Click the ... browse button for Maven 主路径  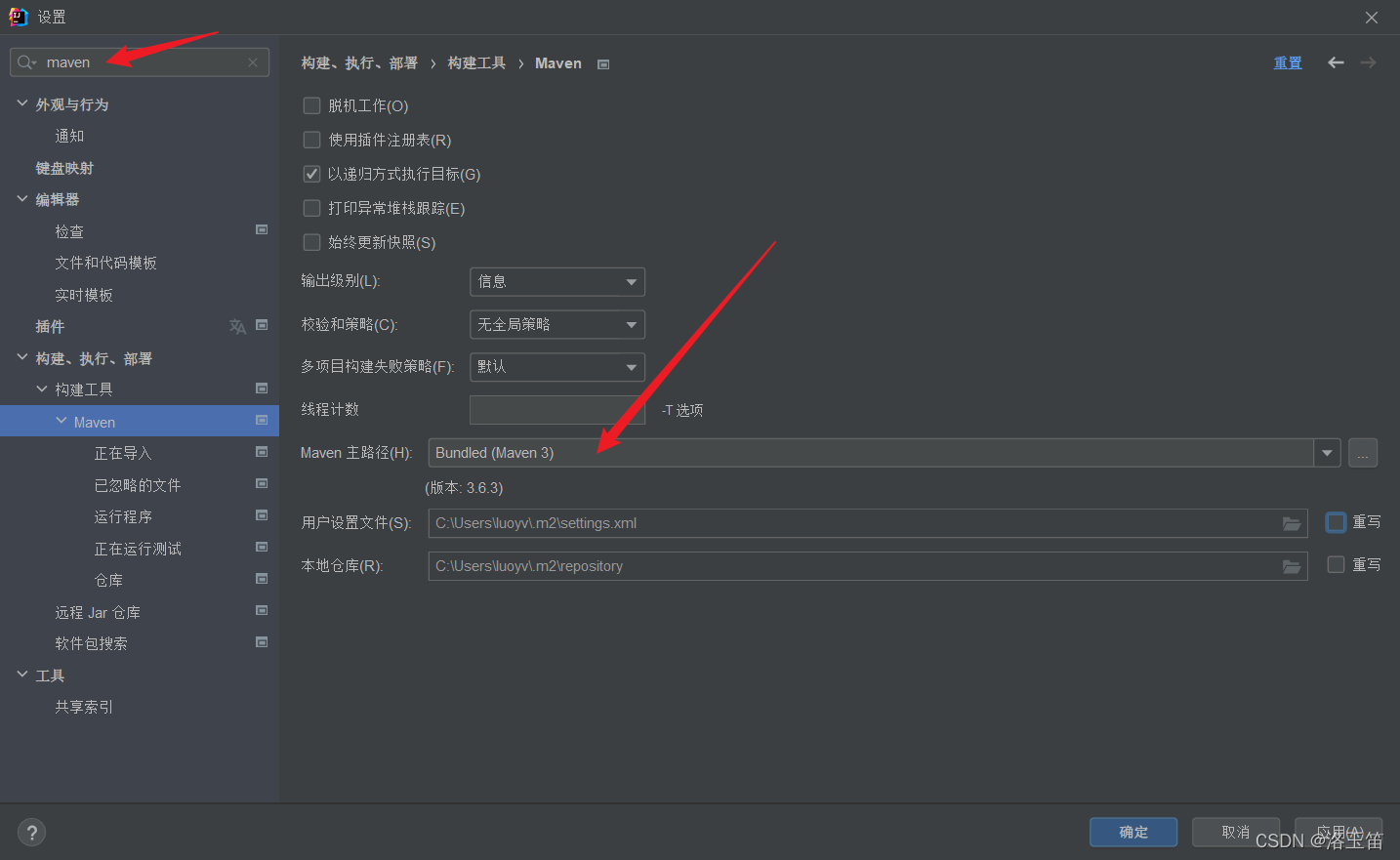click(1363, 453)
